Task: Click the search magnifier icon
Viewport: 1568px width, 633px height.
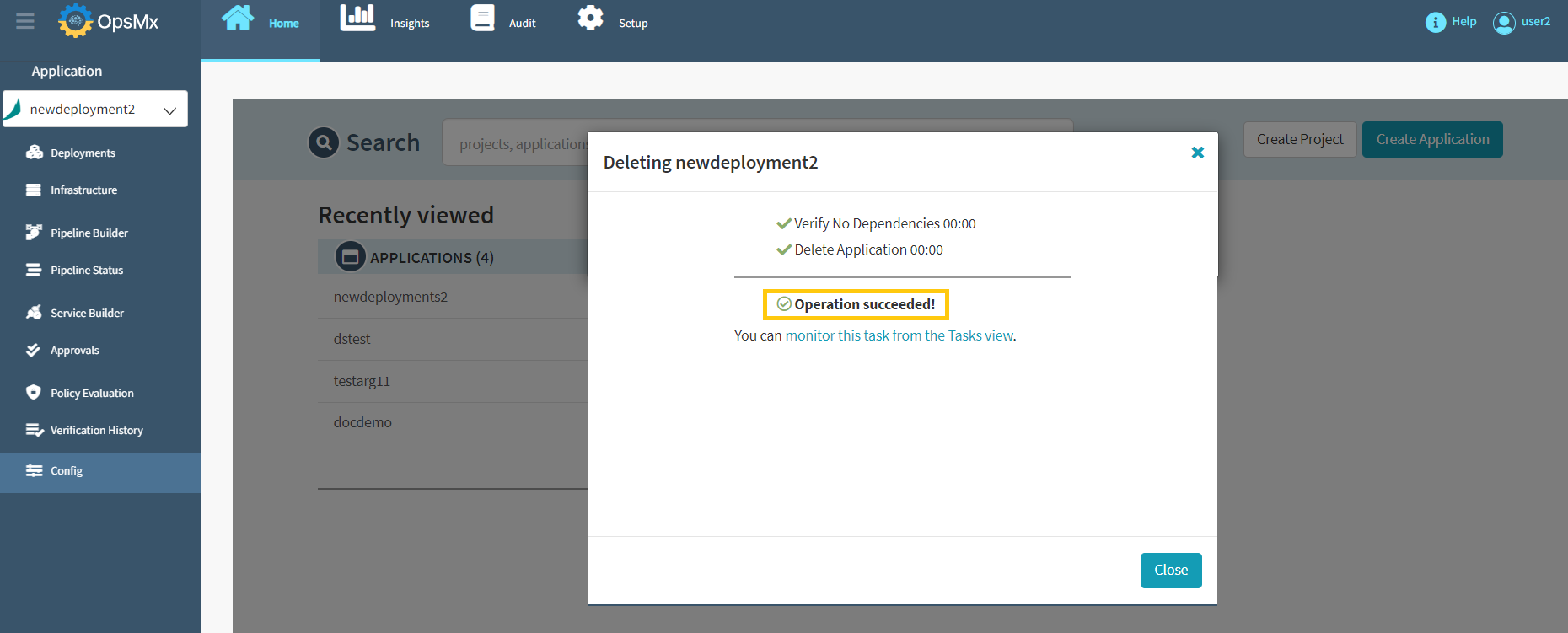Action: [324, 142]
